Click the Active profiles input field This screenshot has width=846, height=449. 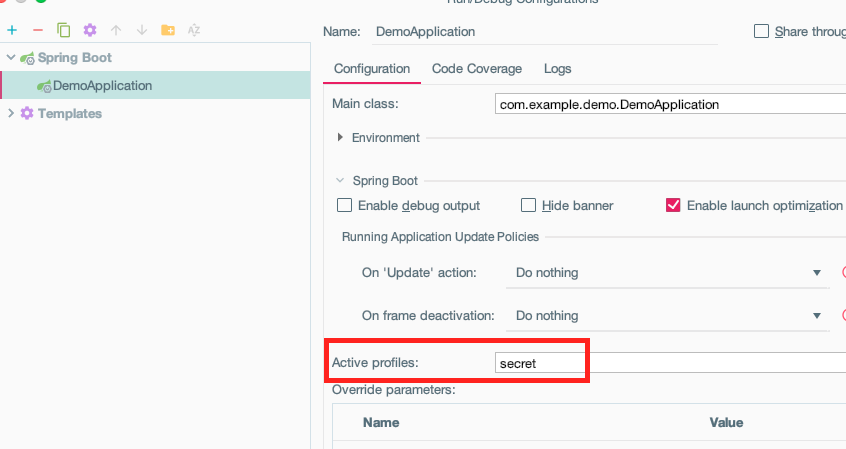tap(670, 363)
